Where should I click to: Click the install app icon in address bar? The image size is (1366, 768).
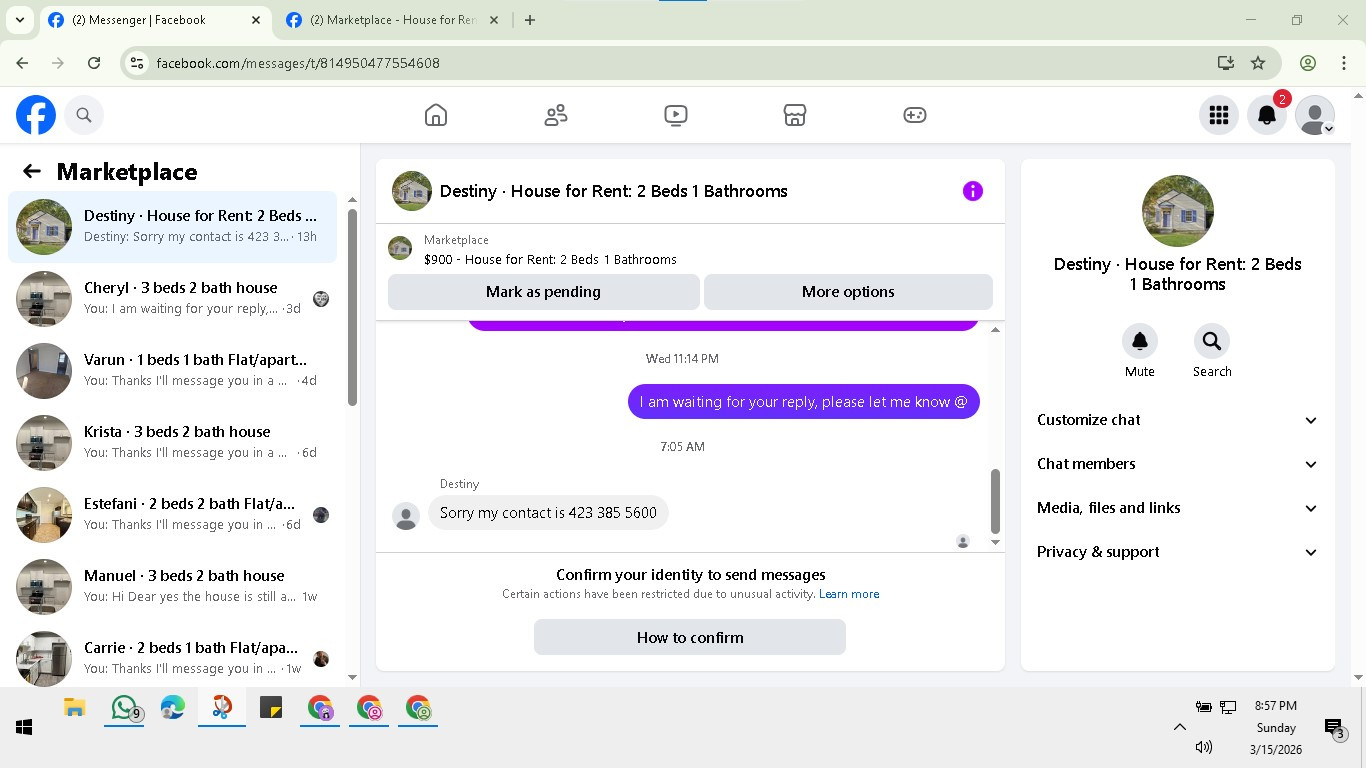coord(1226,63)
